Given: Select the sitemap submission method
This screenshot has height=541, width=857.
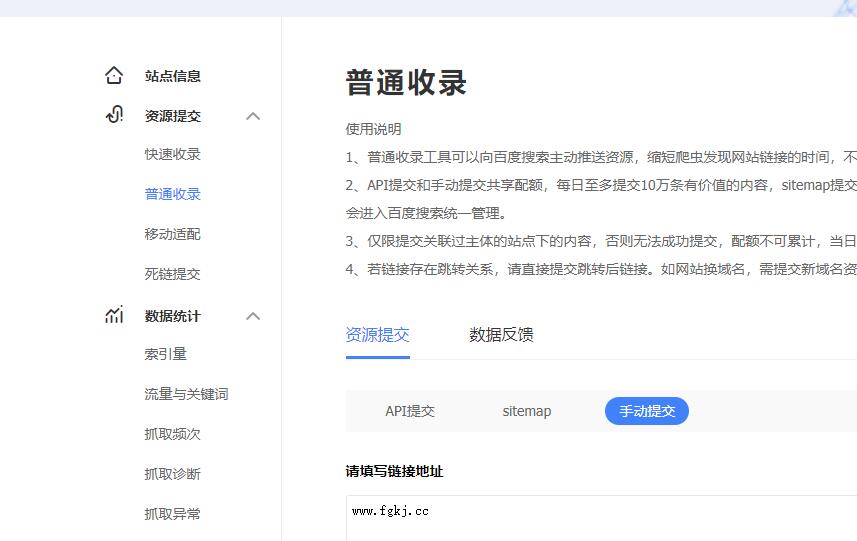Looking at the screenshot, I should click(526, 411).
